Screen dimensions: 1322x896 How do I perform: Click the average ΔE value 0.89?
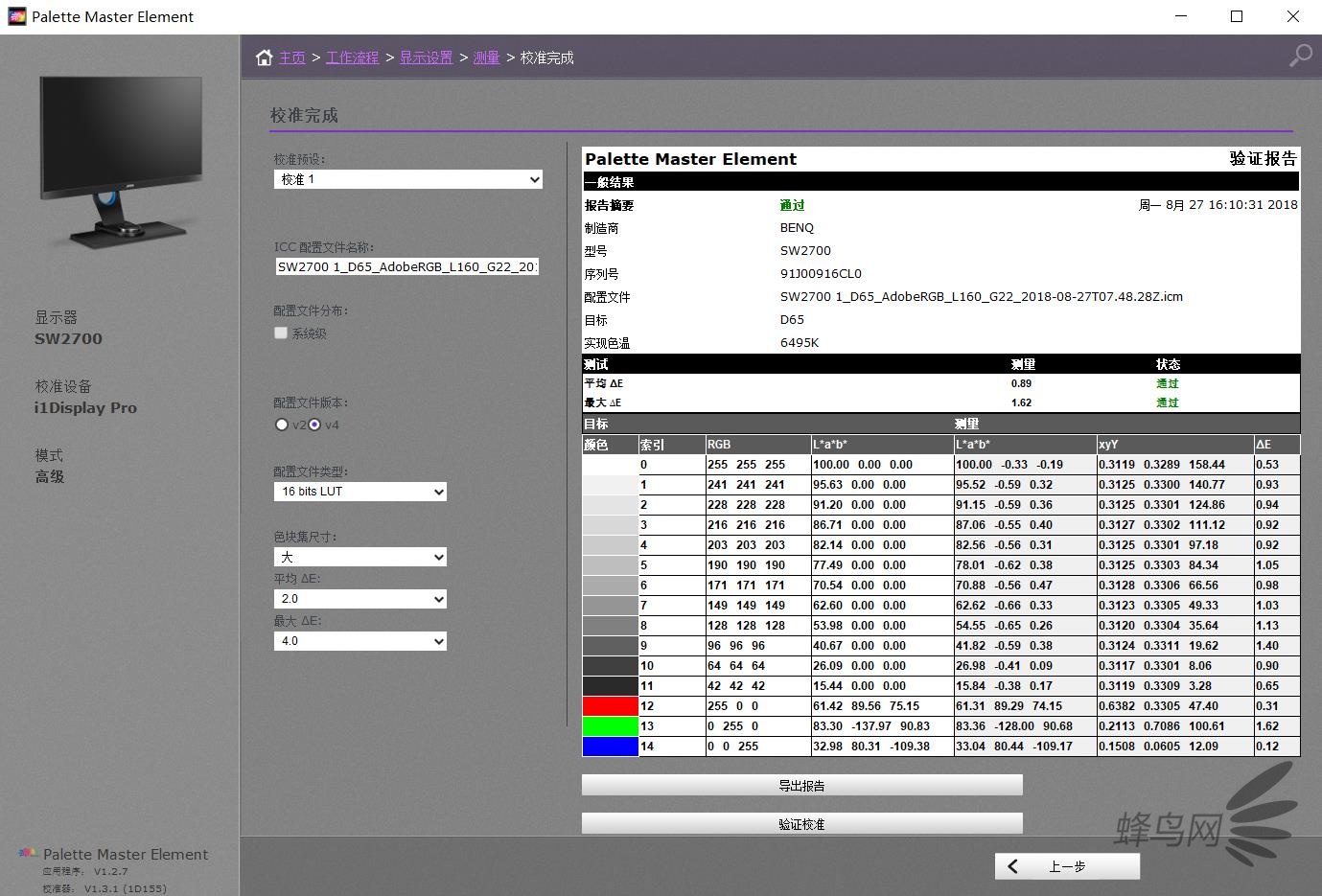(1021, 383)
